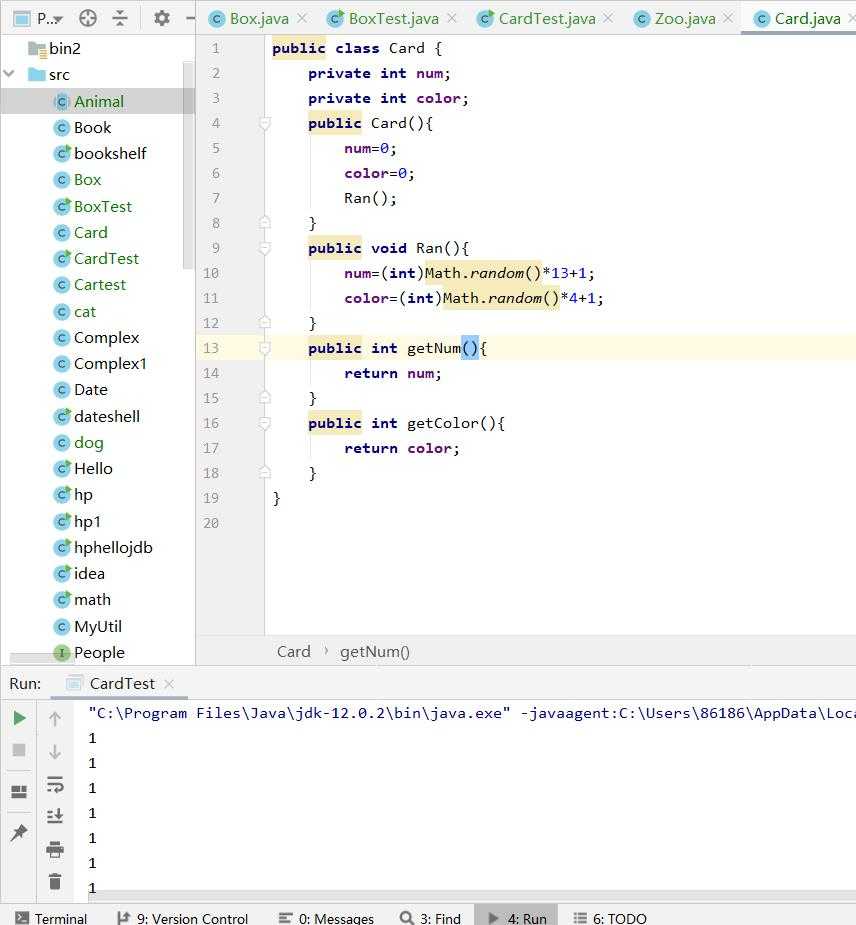Fold the Card() constructor at line 4
856x925 pixels.
pos(265,123)
